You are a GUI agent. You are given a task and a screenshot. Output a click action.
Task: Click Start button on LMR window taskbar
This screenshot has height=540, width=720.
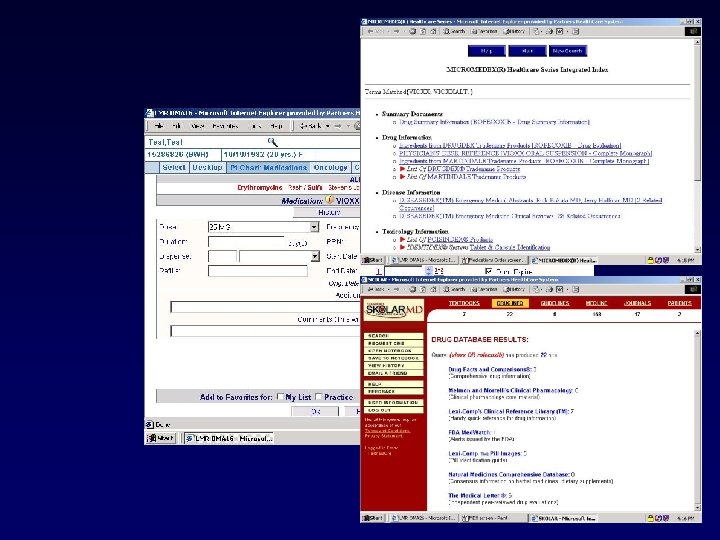[x=161, y=438]
